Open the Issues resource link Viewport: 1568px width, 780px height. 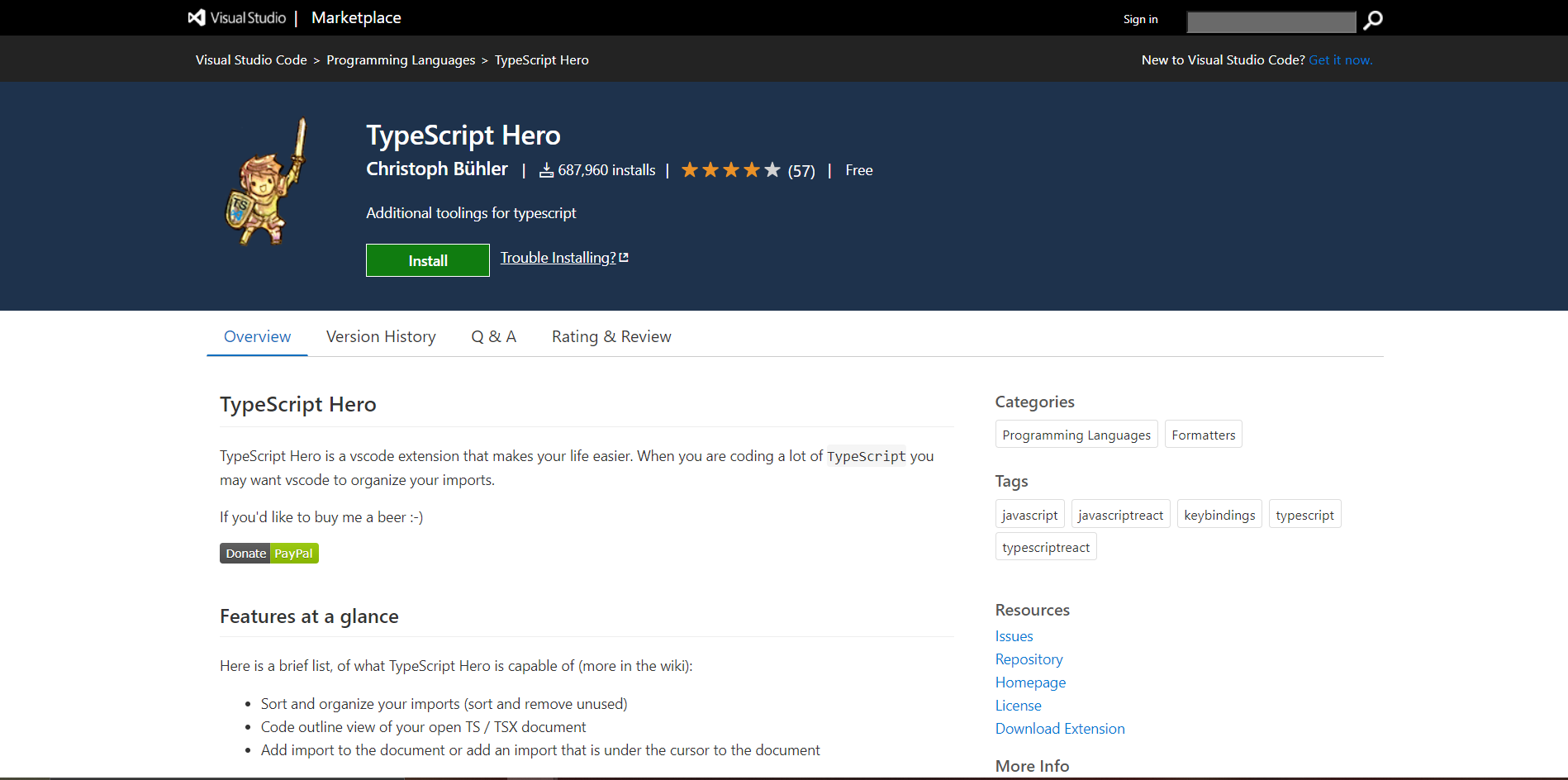click(x=1014, y=636)
